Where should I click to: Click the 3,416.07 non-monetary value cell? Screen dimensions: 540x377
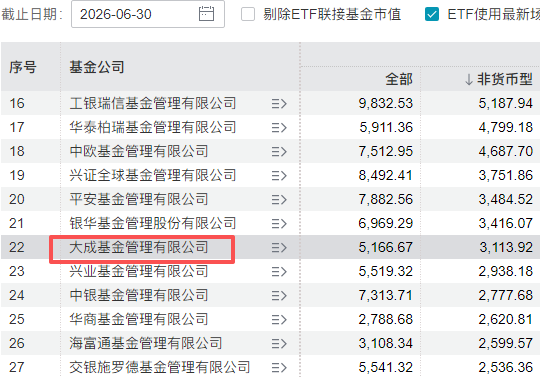(x=506, y=223)
